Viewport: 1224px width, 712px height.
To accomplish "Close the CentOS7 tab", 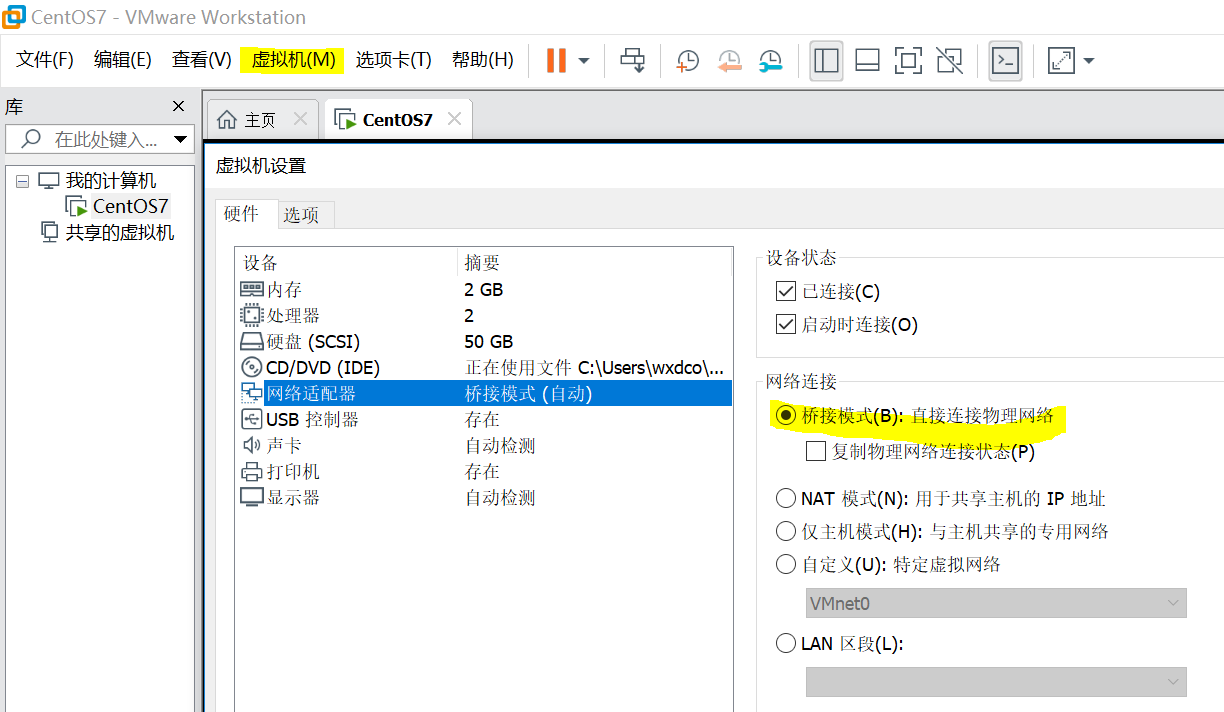I will (x=454, y=119).
